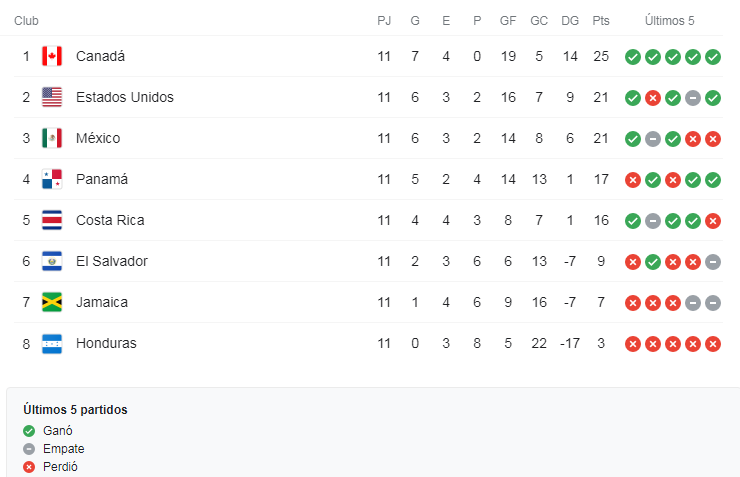
Task: Click the Ganó green legend icon
Action: (29, 431)
